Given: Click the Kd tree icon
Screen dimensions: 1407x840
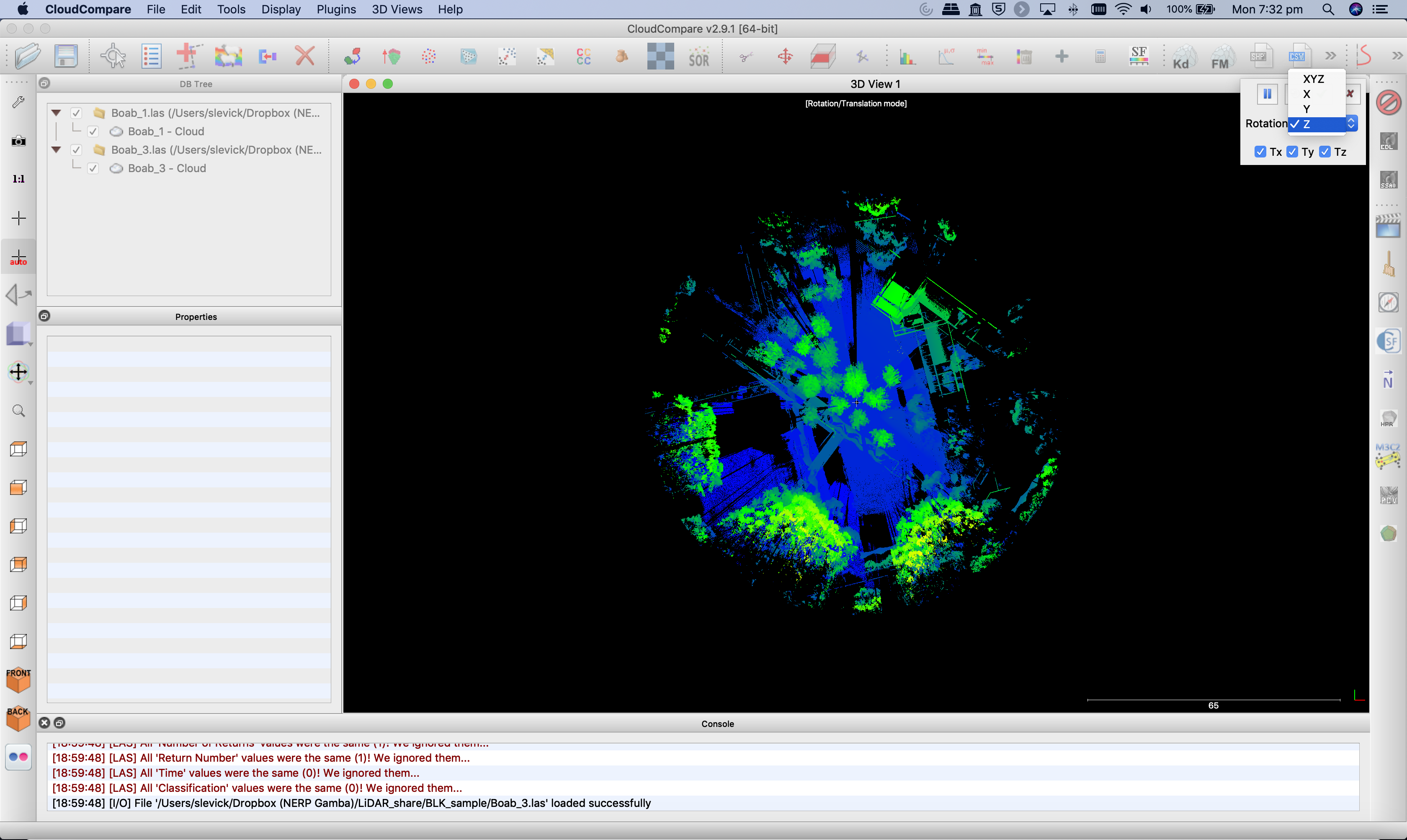Looking at the screenshot, I should click(x=1183, y=57).
